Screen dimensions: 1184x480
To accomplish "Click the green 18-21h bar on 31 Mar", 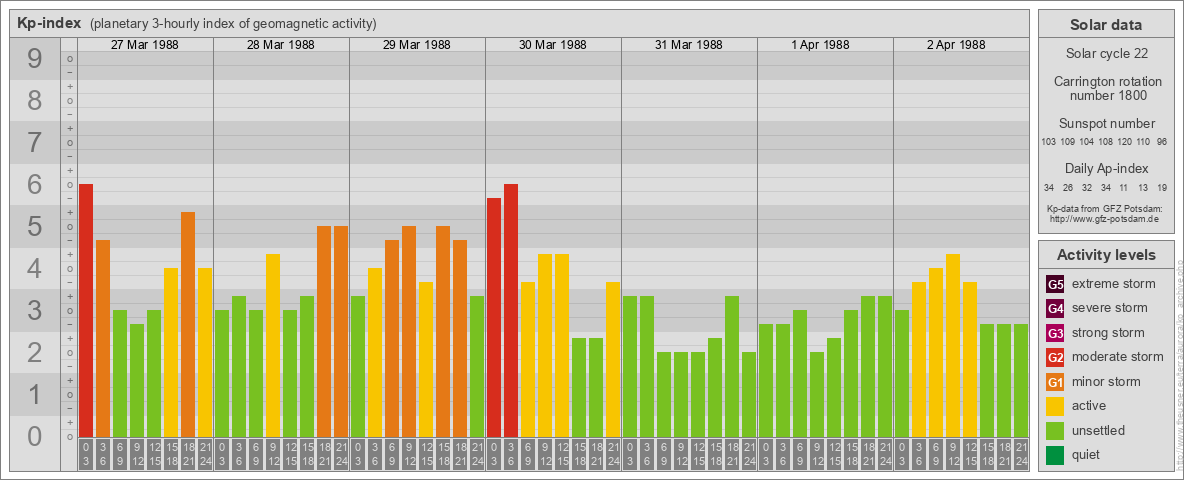I will coord(732,367).
